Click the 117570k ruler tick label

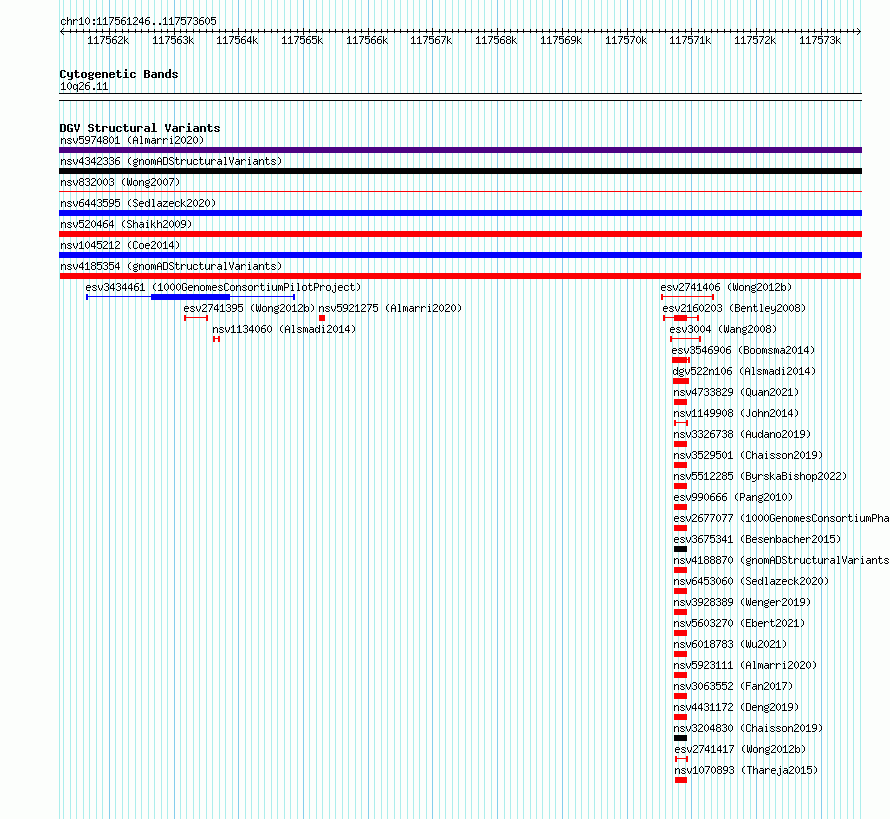click(626, 40)
